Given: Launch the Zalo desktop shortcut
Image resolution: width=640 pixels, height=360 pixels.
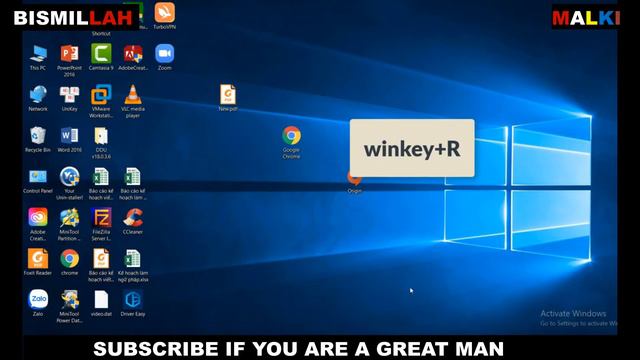Looking at the screenshot, I should point(38,300).
